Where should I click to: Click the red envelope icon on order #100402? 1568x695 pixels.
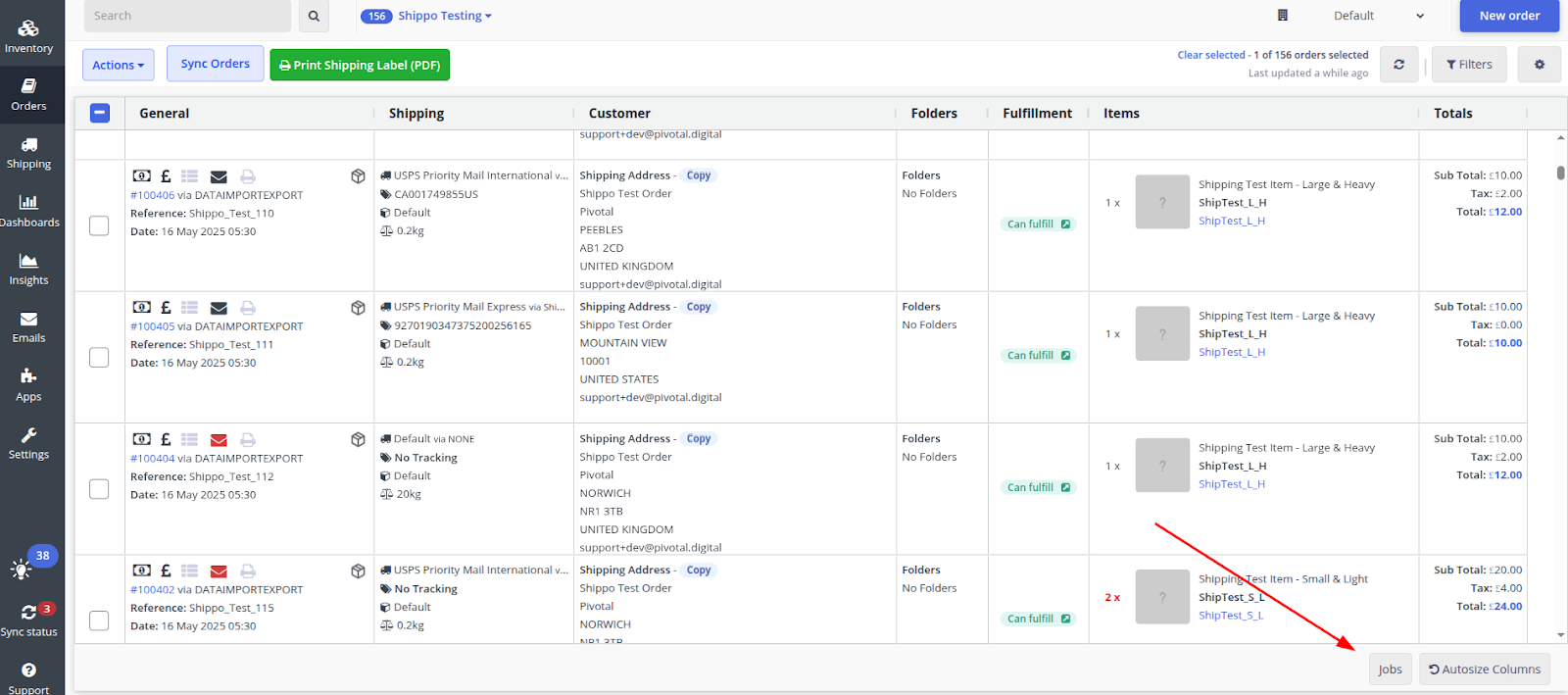click(x=219, y=571)
